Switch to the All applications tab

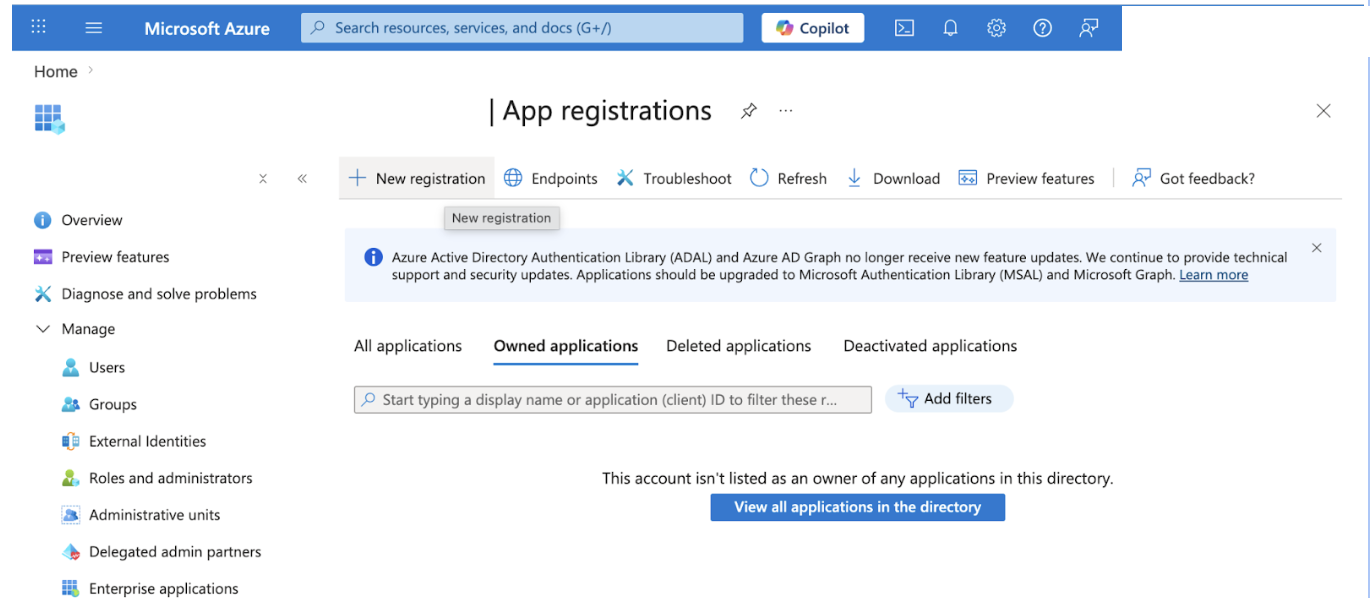[408, 346]
